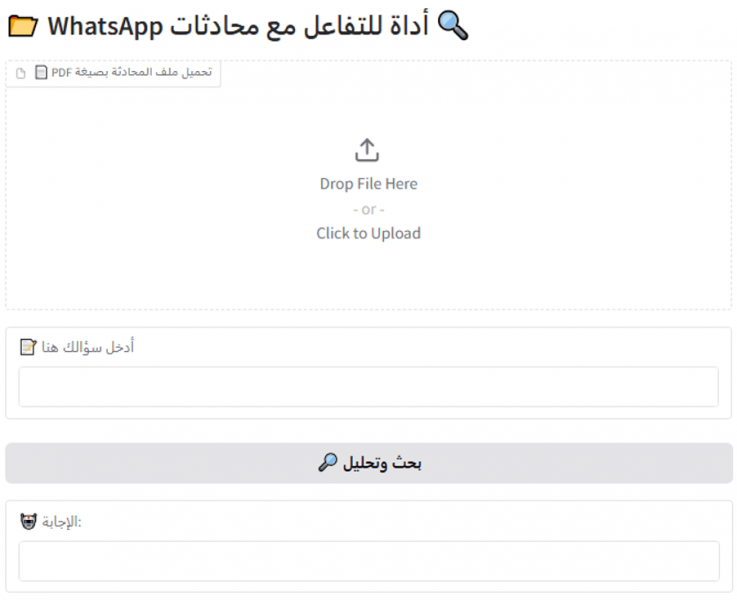Click the yellow folder emoji in the title
The height and width of the screenshot is (600, 737).
tap(23, 26)
